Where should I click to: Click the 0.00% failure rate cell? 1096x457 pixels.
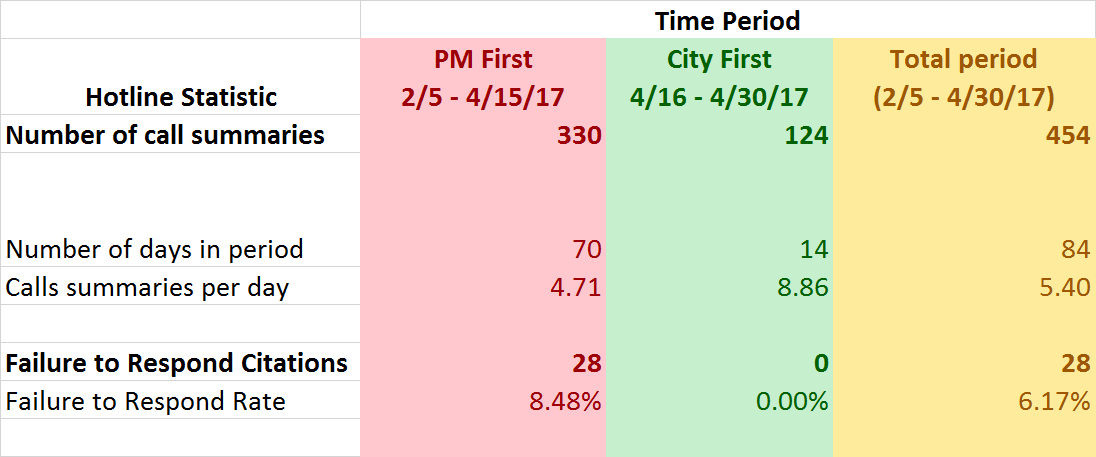pyautogui.click(x=792, y=402)
